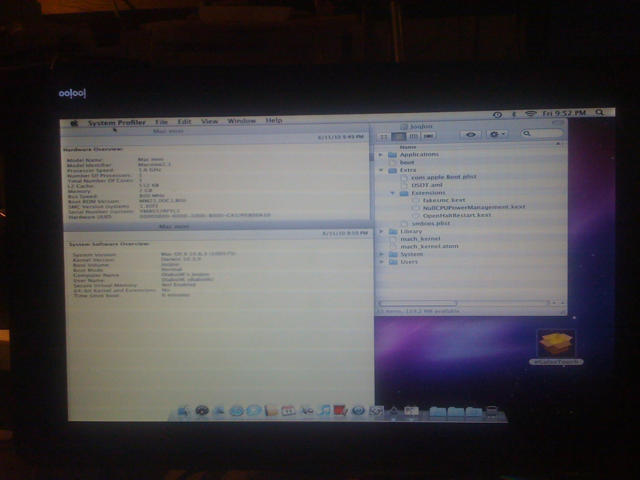The width and height of the screenshot is (640, 480).
Task: Switch Finder to column view
Action: pyautogui.click(x=413, y=136)
